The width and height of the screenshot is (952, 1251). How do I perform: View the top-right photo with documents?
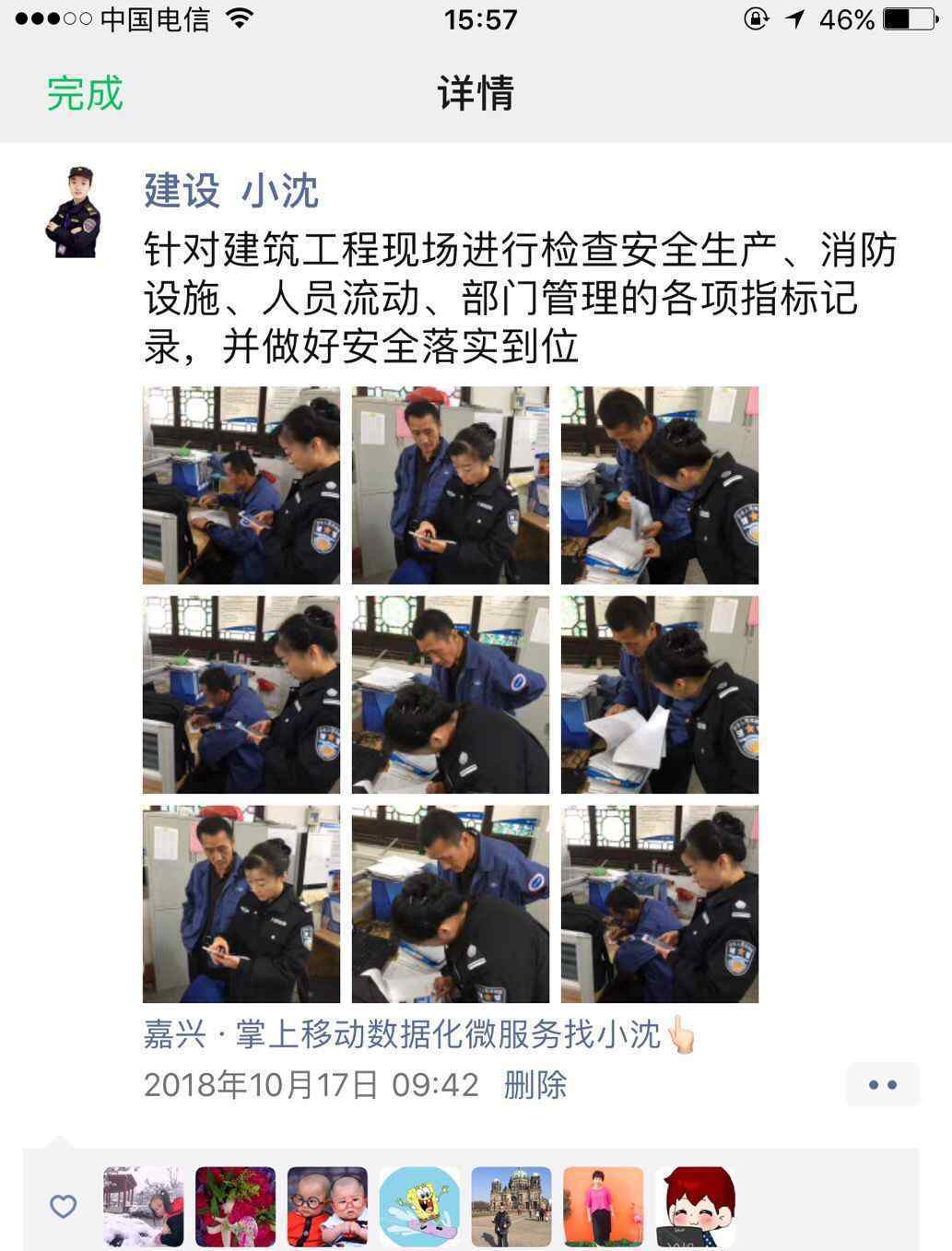click(660, 485)
